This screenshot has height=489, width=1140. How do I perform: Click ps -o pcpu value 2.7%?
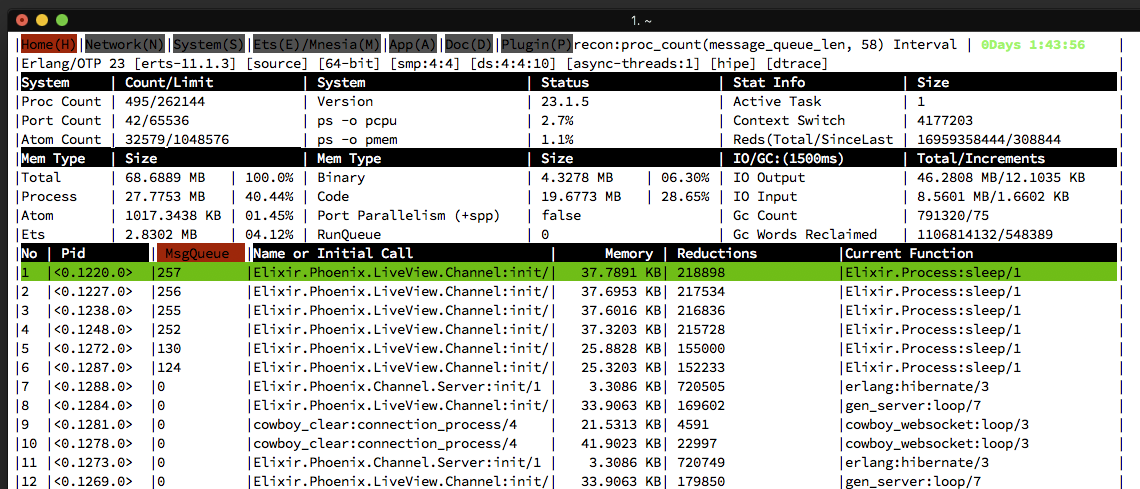coord(558,121)
